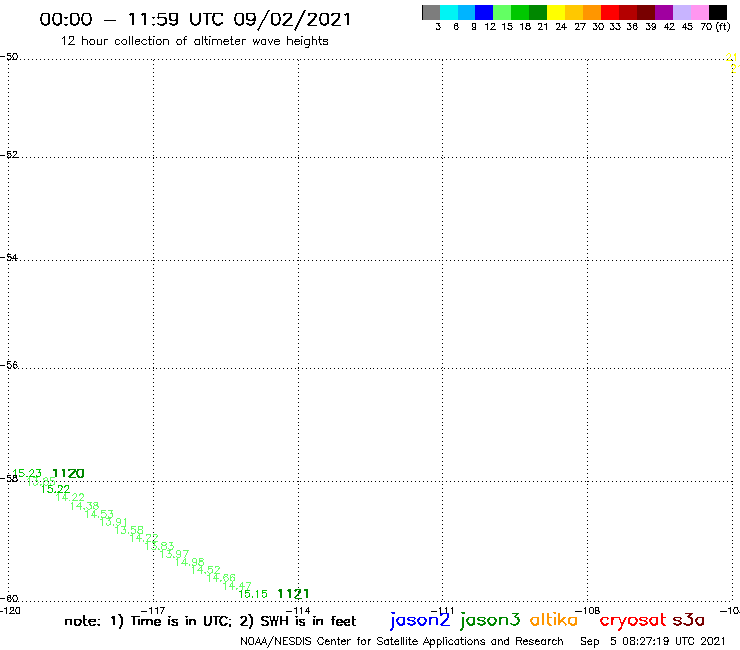Click the longitude axis label -117
The width and height of the screenshot is (740, 650).
pos(153,610)
